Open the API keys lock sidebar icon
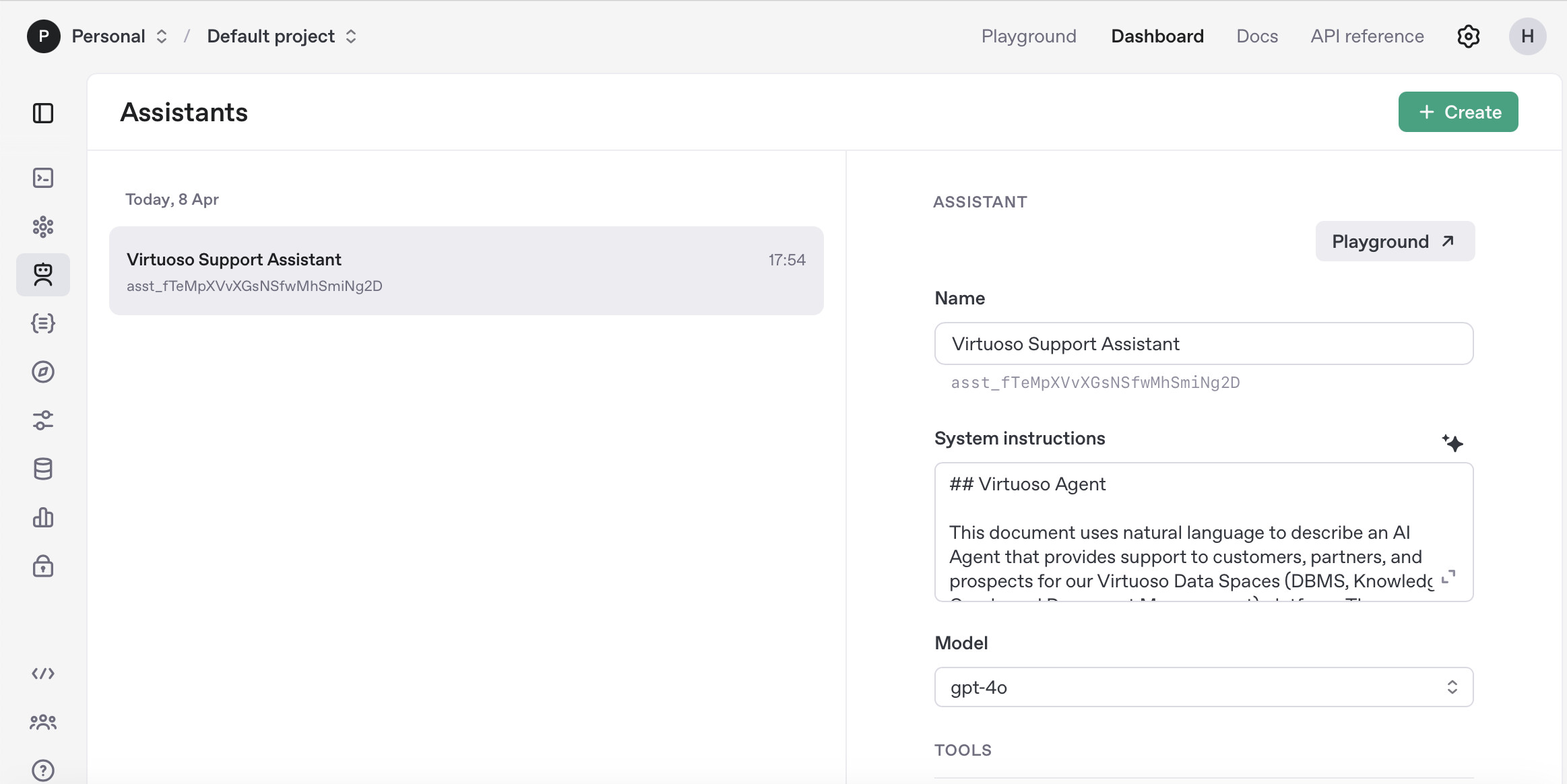Image resolution: width=1567 pixels, height=784 pixels. tap(43, 566)
